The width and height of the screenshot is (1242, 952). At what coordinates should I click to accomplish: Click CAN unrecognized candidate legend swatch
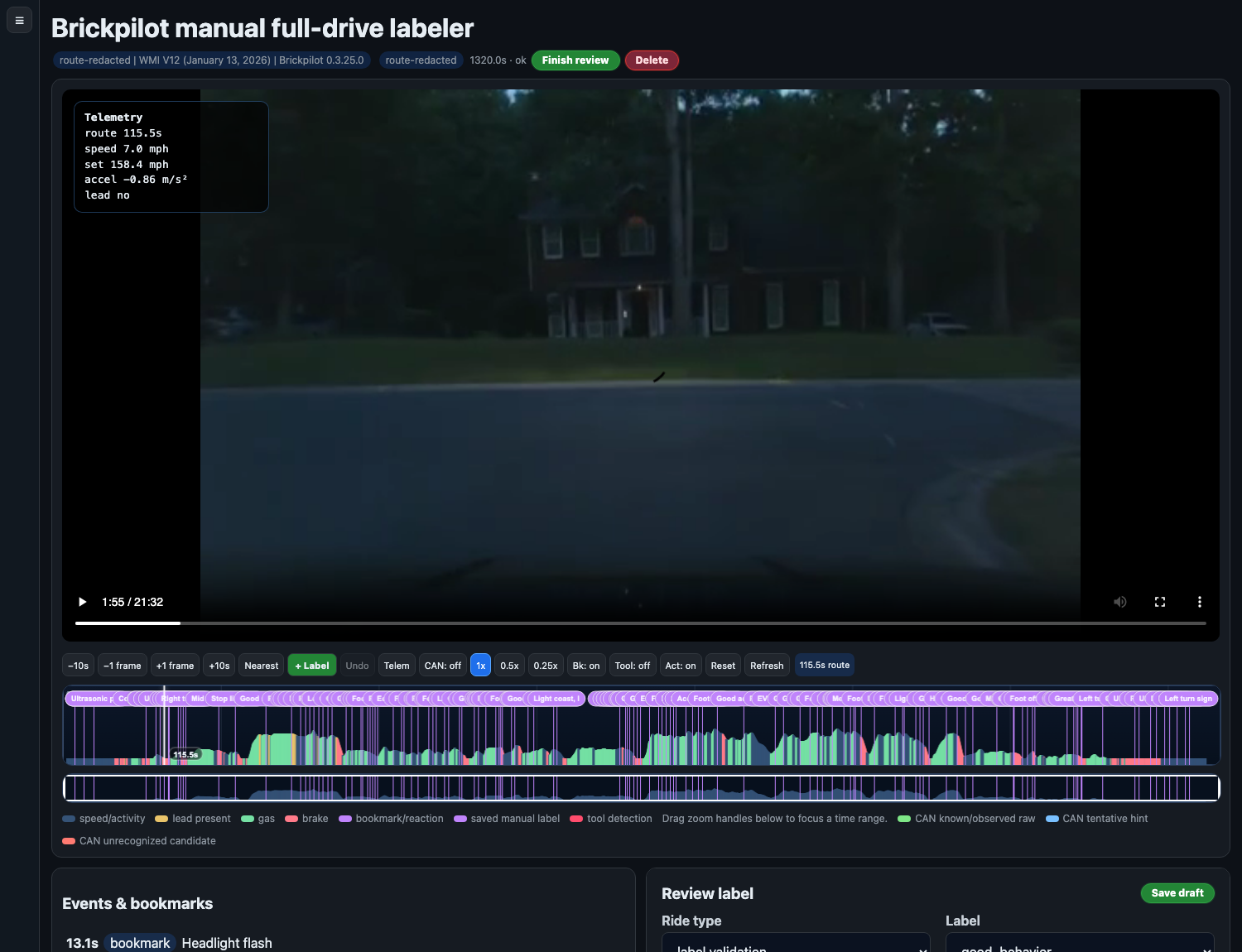coord(69,841)
